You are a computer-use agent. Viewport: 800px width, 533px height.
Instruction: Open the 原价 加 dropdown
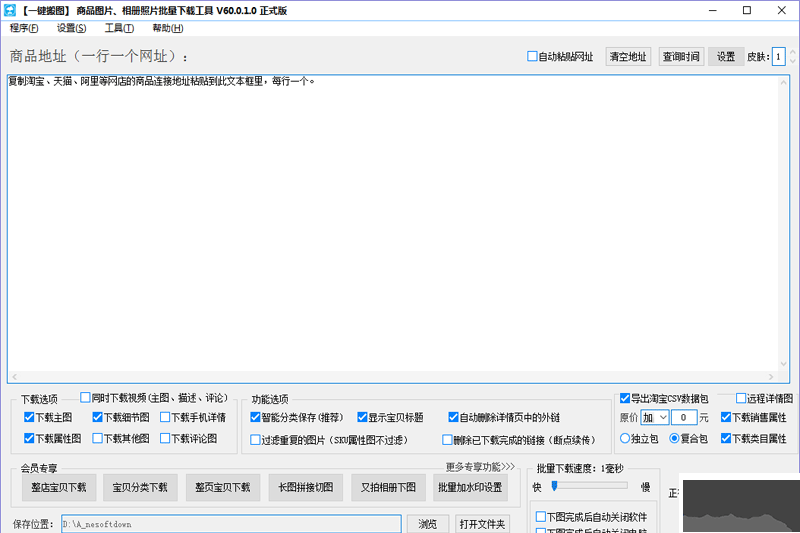point(655,418)
